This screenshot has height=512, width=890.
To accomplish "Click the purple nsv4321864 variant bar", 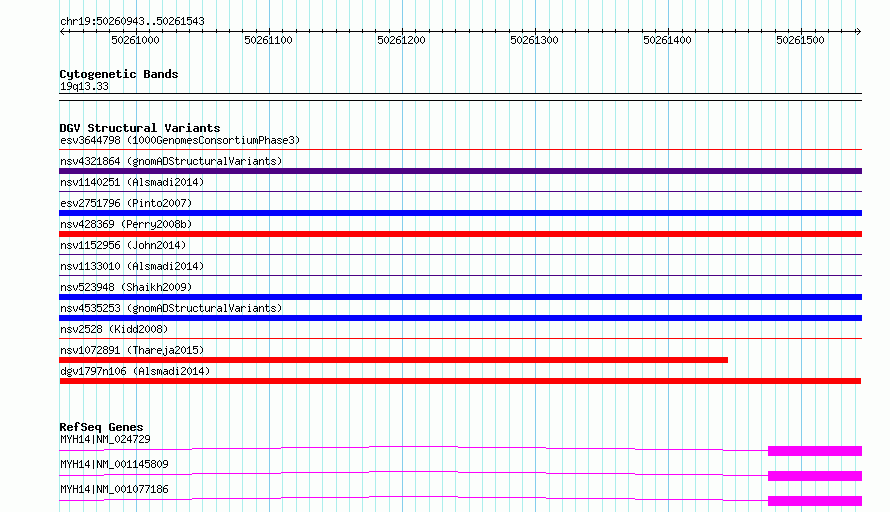I will point(460,171).
